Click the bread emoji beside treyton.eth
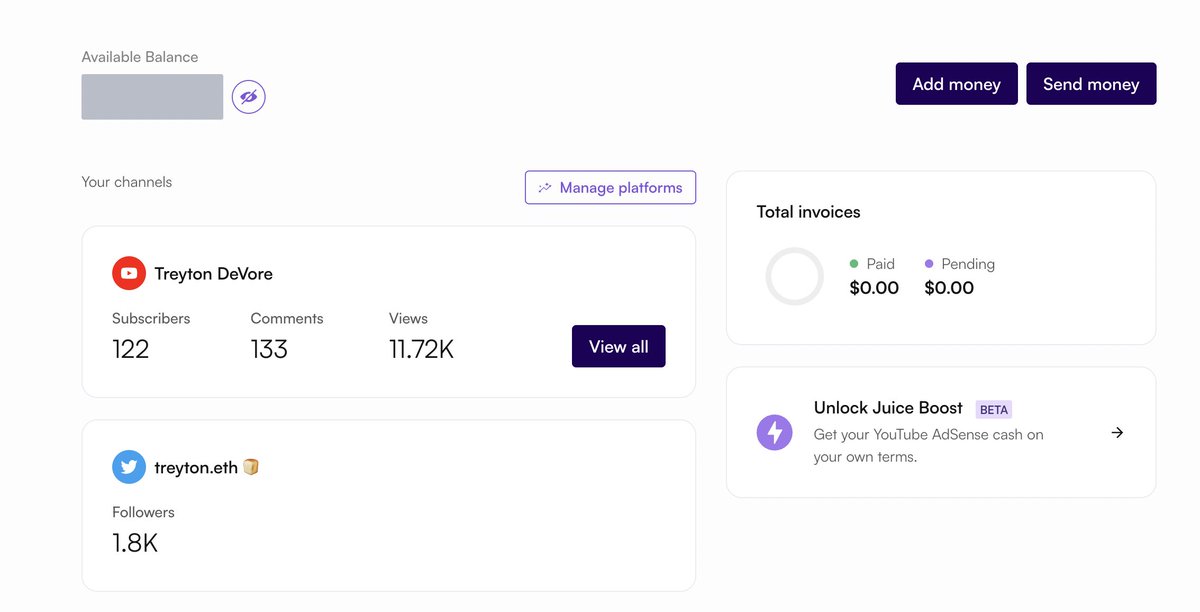This screenshot has height=612, width=1200. (x=251, y=467)
